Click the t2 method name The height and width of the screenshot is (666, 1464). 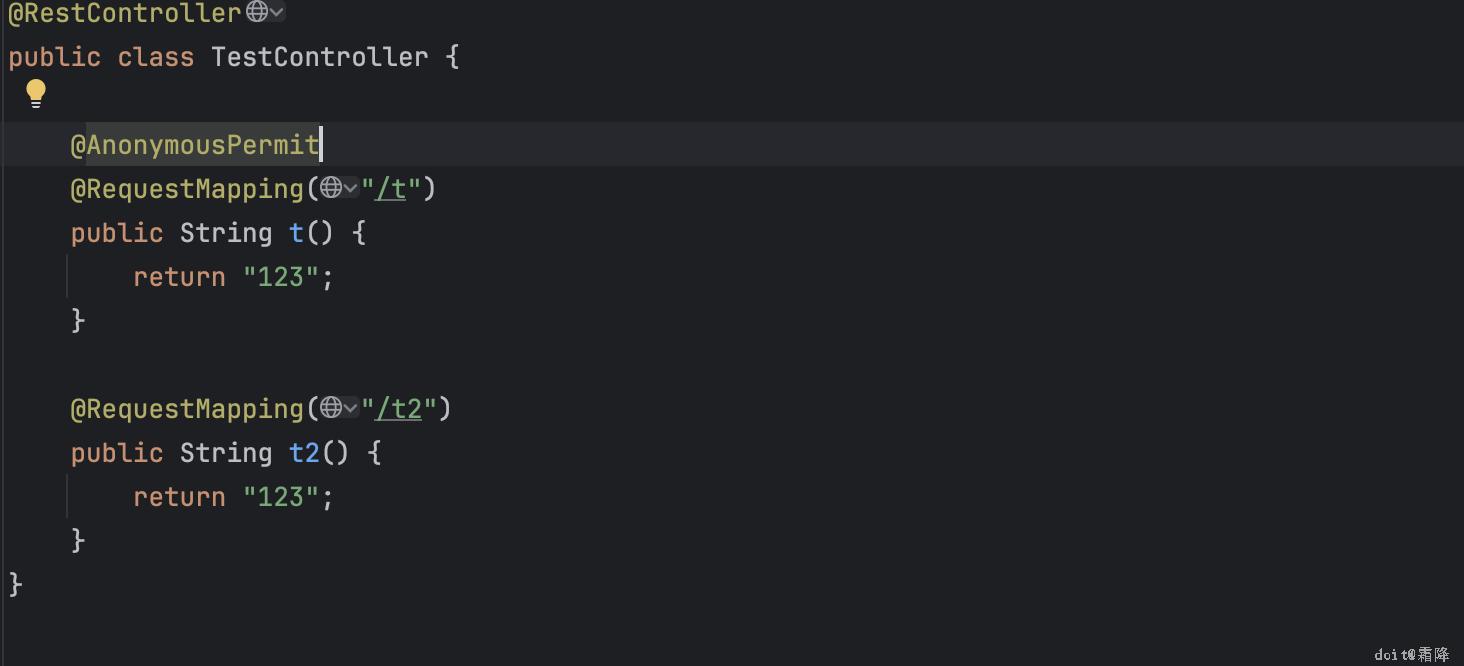click(x=304, y=453)
